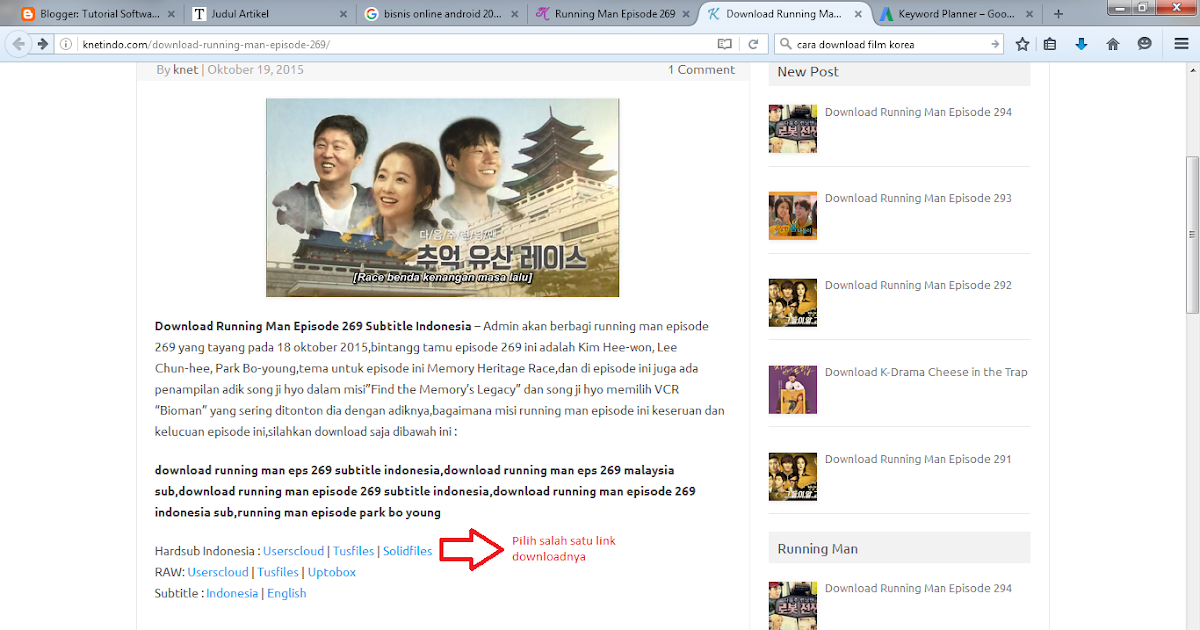
Task: Open the Downloads panel arrow
Action: coord(1081,44)
